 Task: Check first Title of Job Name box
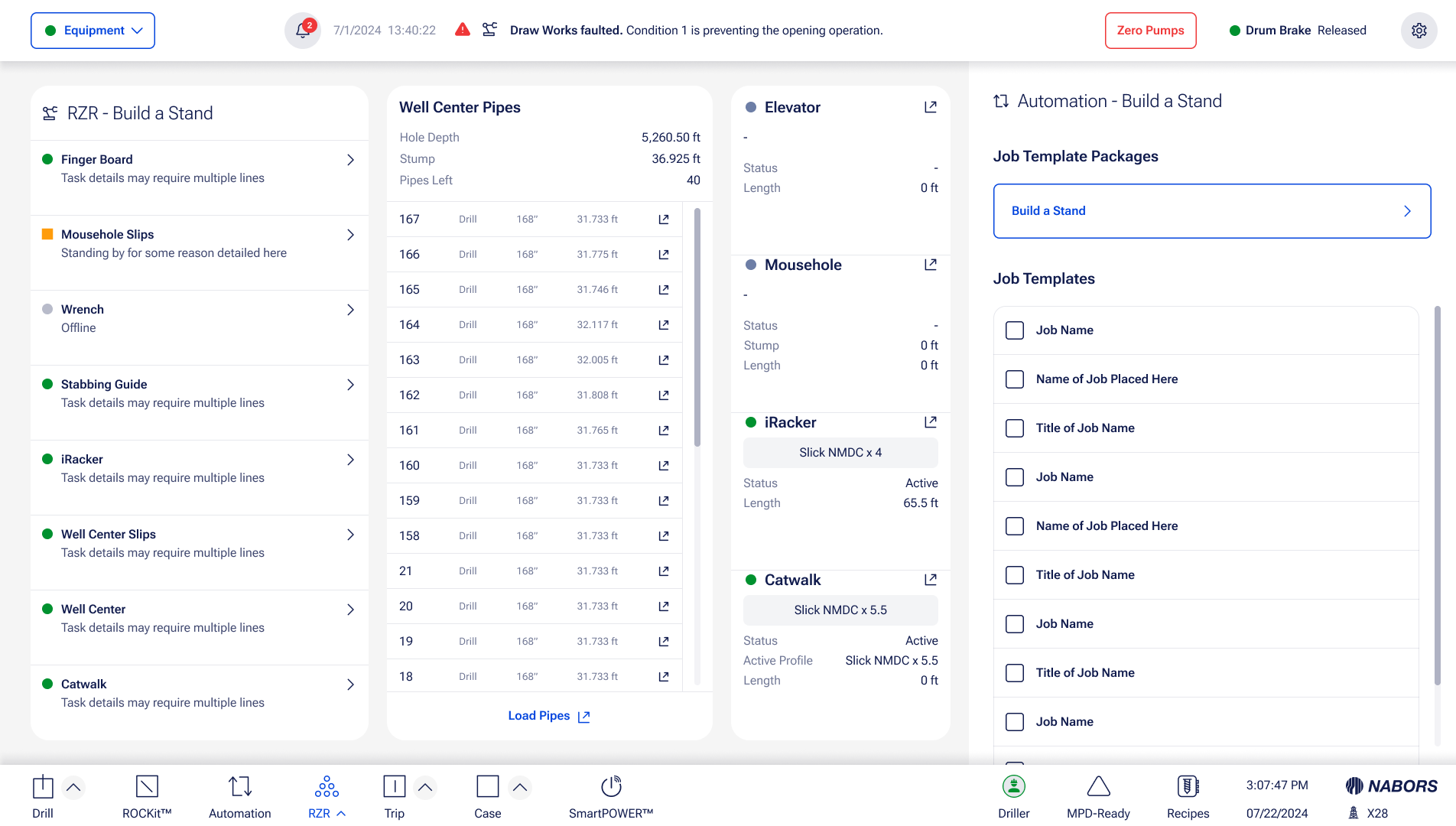[1015, 428]
